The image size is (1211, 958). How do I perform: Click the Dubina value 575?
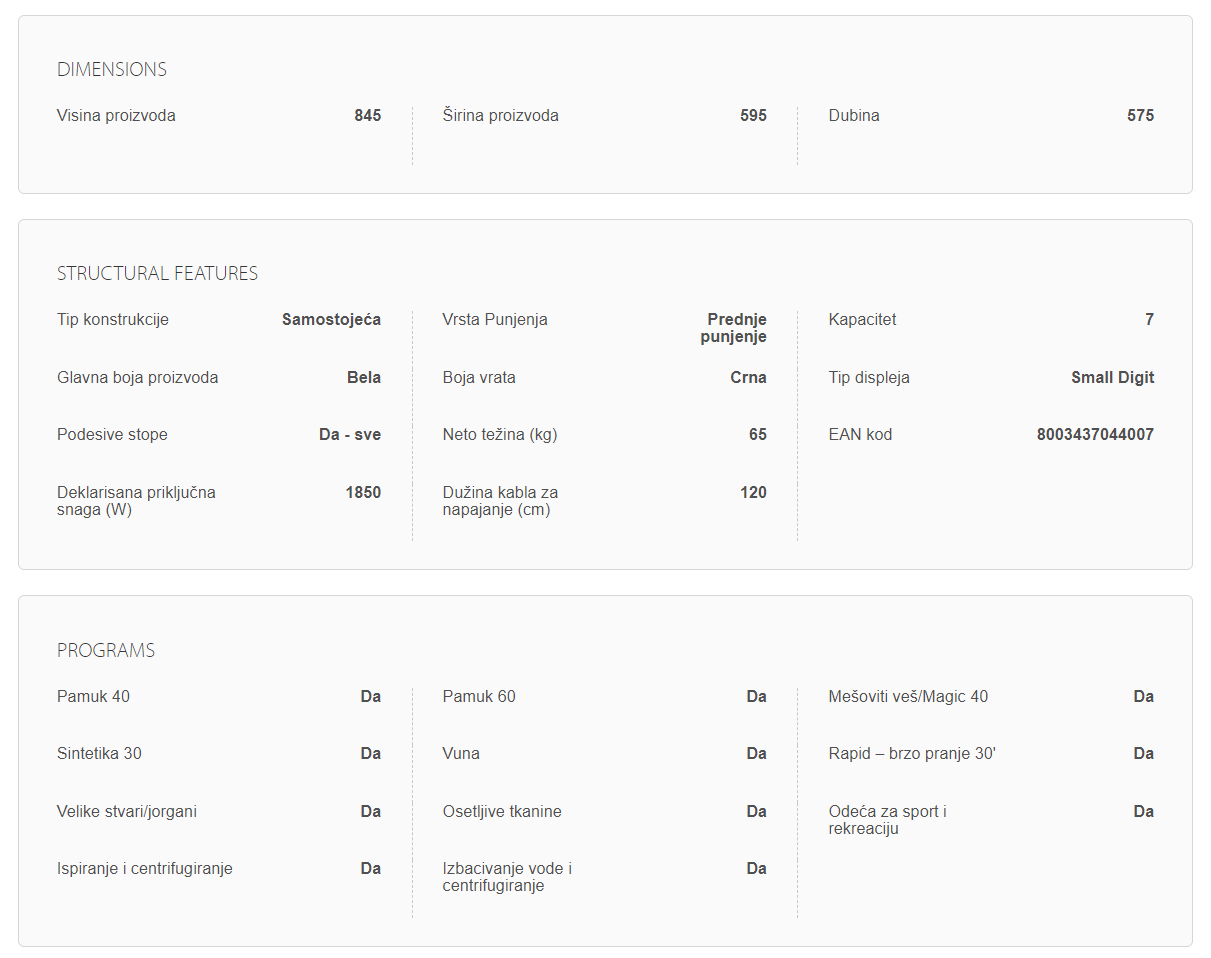click(x=1140, y=116)
